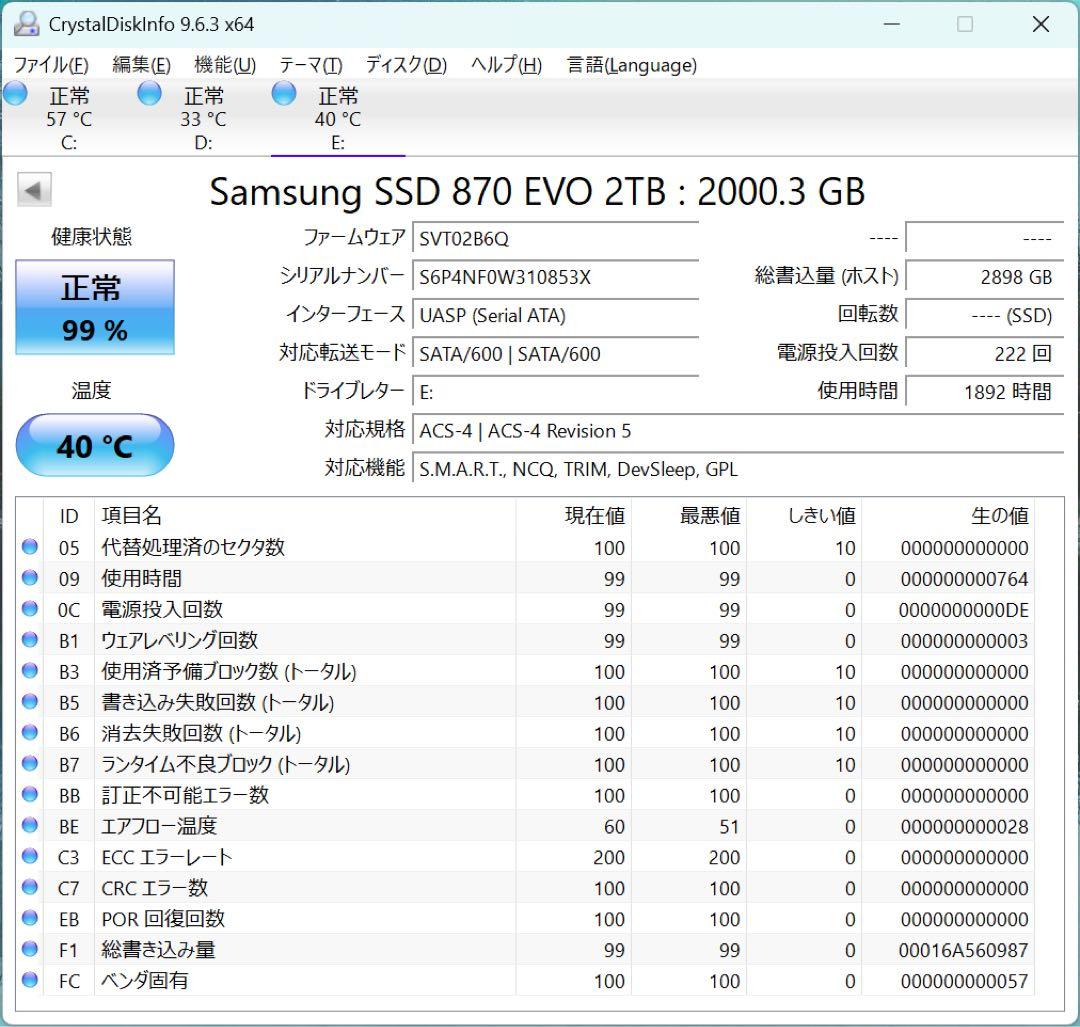Select drive E: status icon
This screenshot has height=1027, width=1080.
pos(283,93)
